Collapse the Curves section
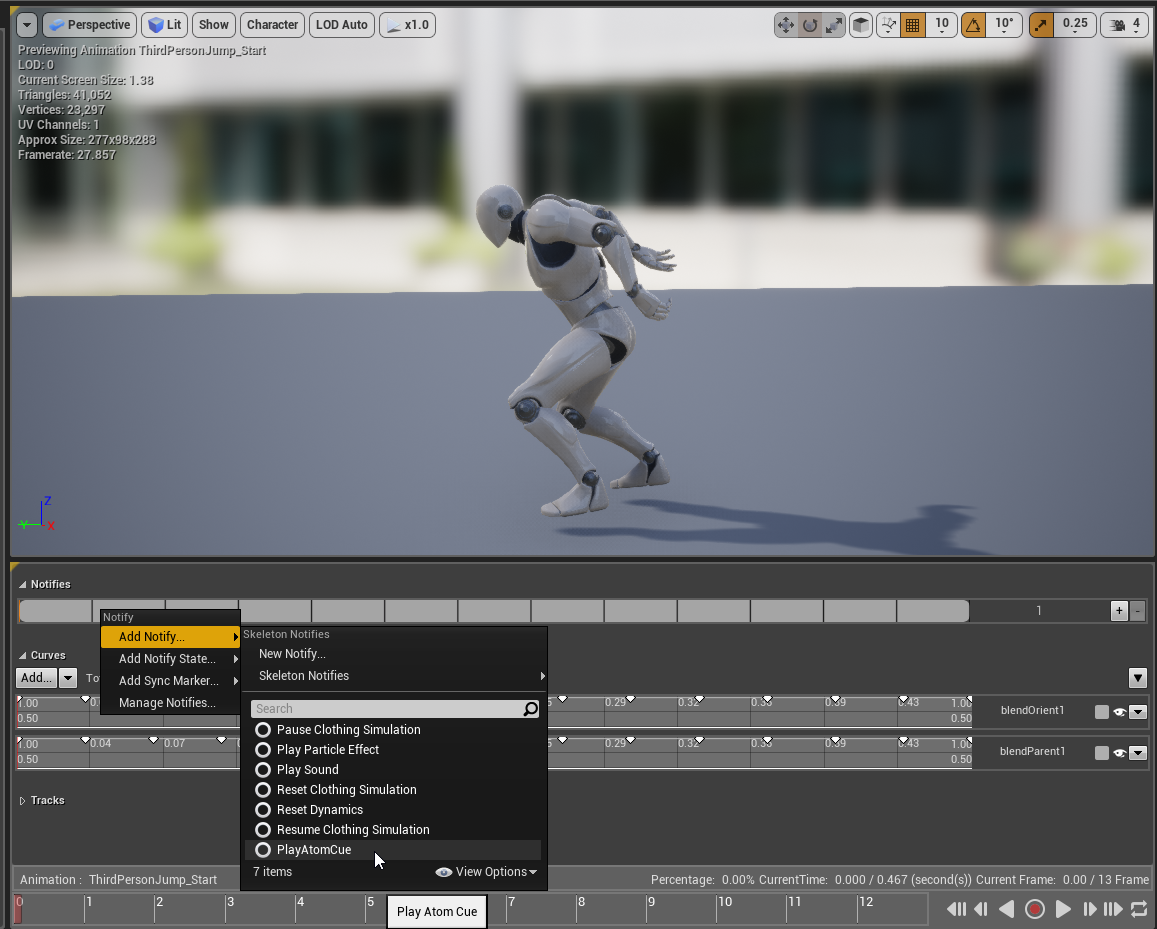The image size is (1157, 929). pyautogui.click(x=23, y=655)
